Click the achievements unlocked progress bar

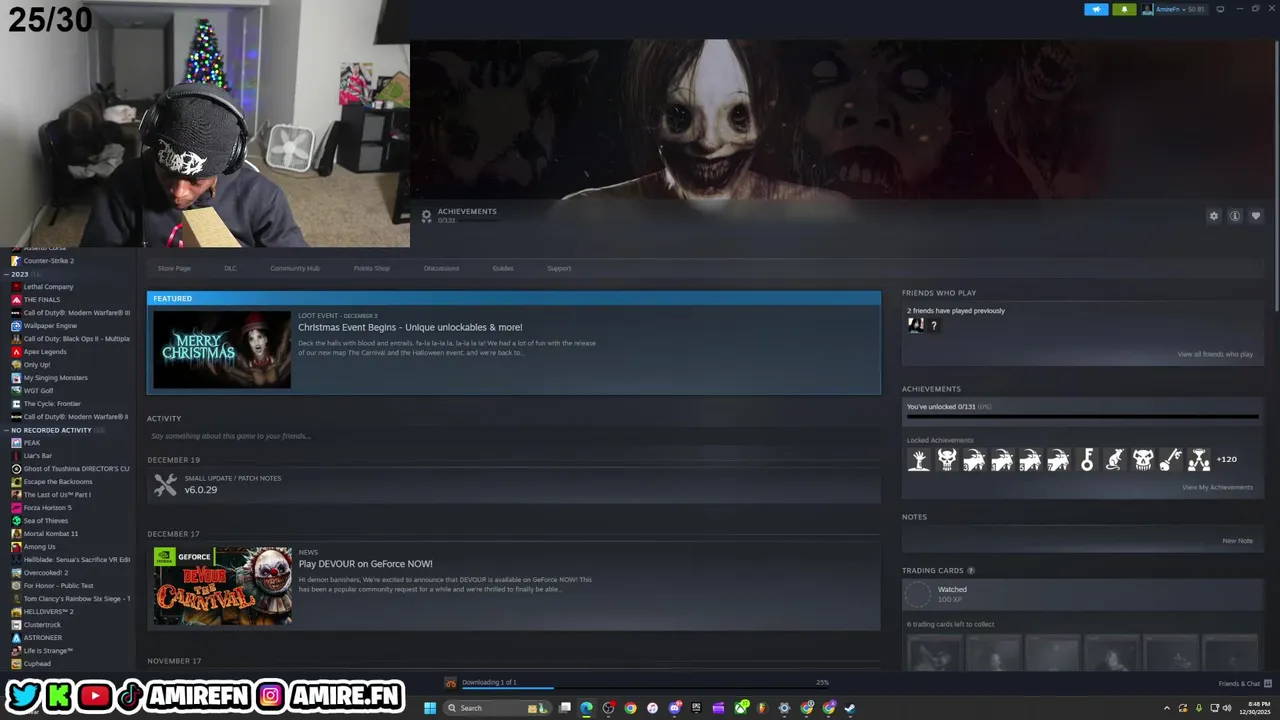[x=1082, y=417]
